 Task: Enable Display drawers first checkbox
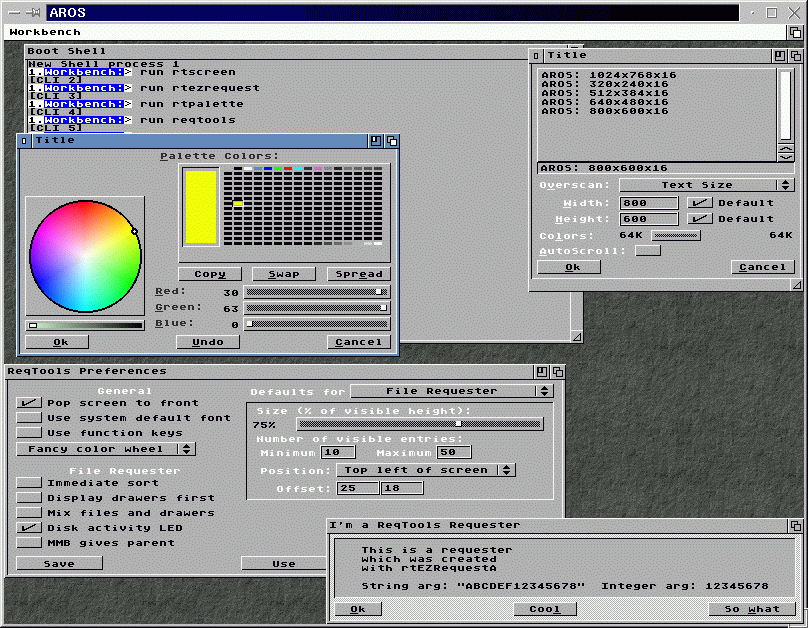point(29,498)
